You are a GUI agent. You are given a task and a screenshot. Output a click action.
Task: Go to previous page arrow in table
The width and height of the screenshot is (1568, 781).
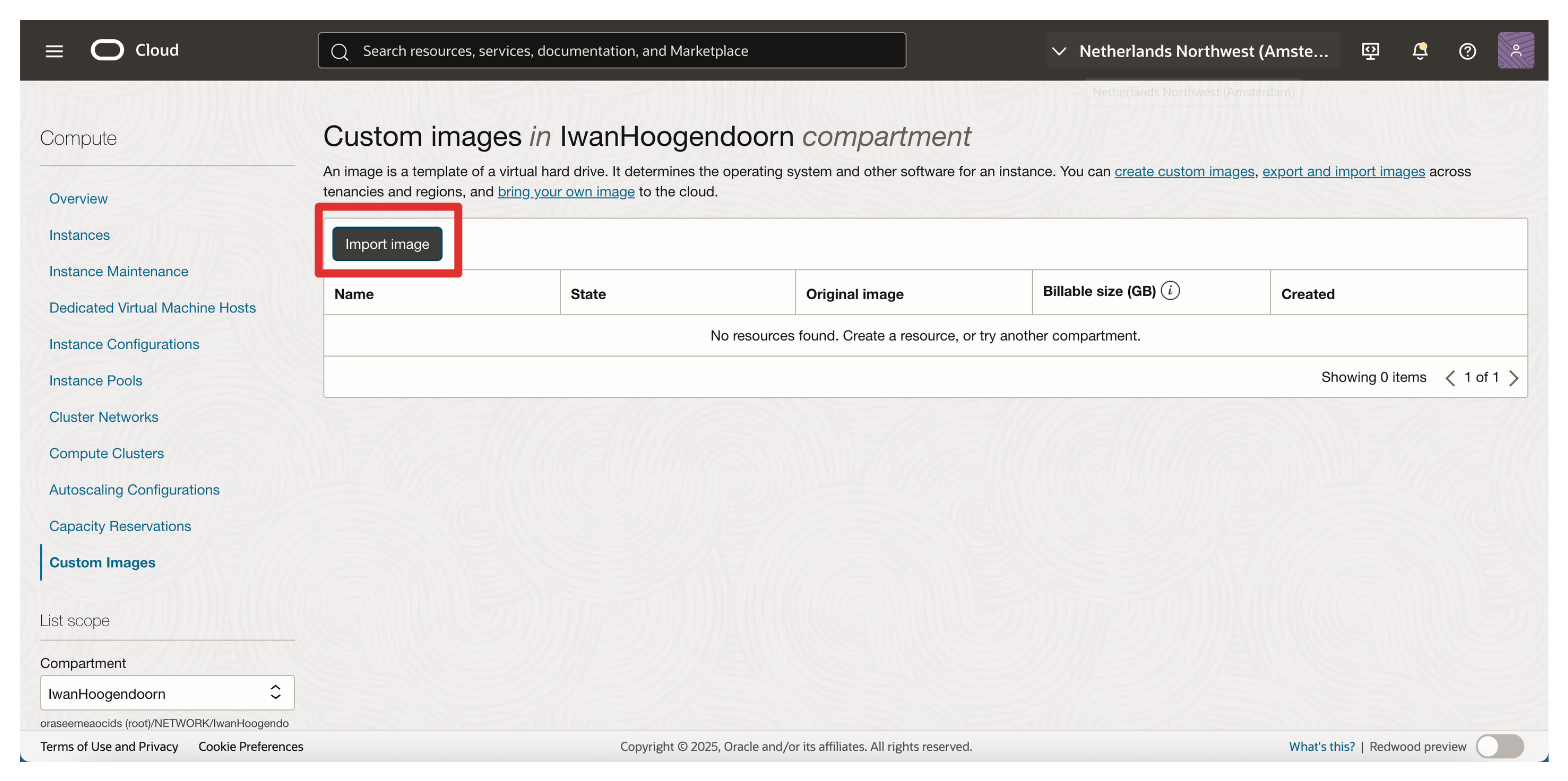click(1450, 378)
